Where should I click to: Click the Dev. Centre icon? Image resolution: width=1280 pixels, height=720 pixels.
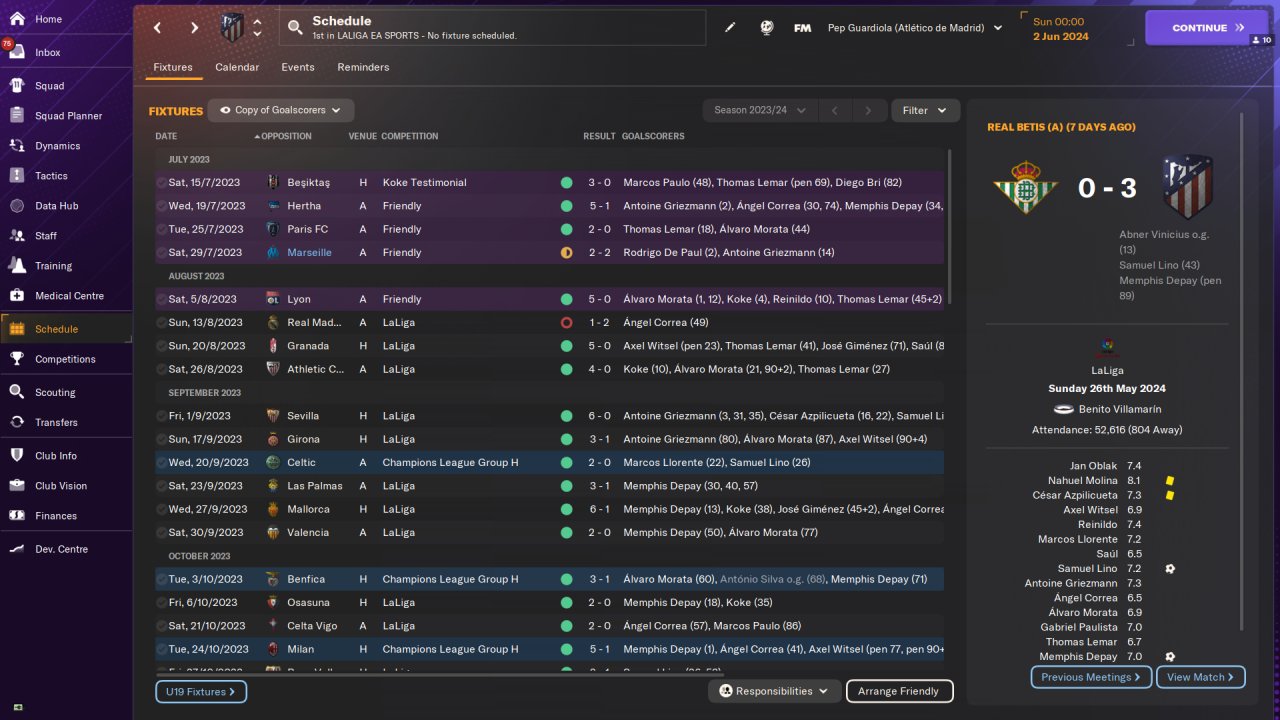pyautogui.click(x=17, y=549)
